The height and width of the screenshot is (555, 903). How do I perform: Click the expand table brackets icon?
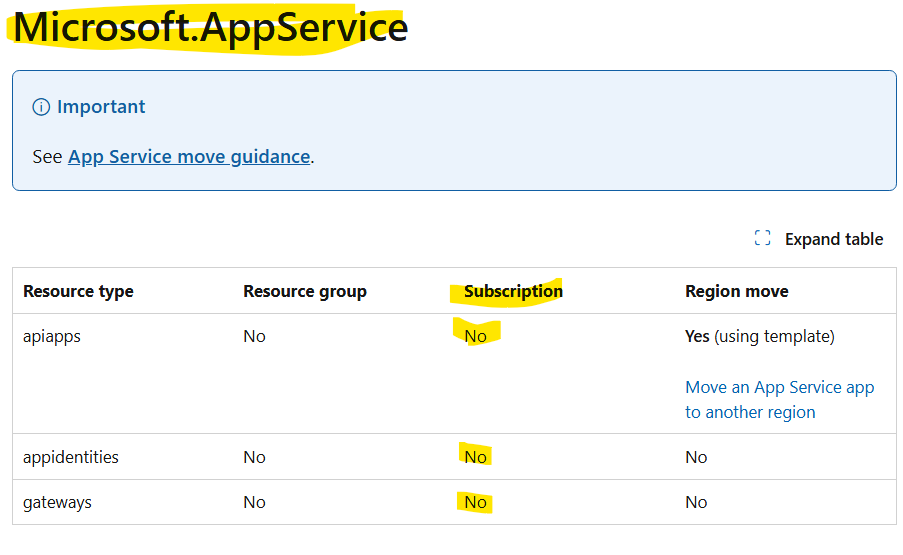tap(762, 238)
